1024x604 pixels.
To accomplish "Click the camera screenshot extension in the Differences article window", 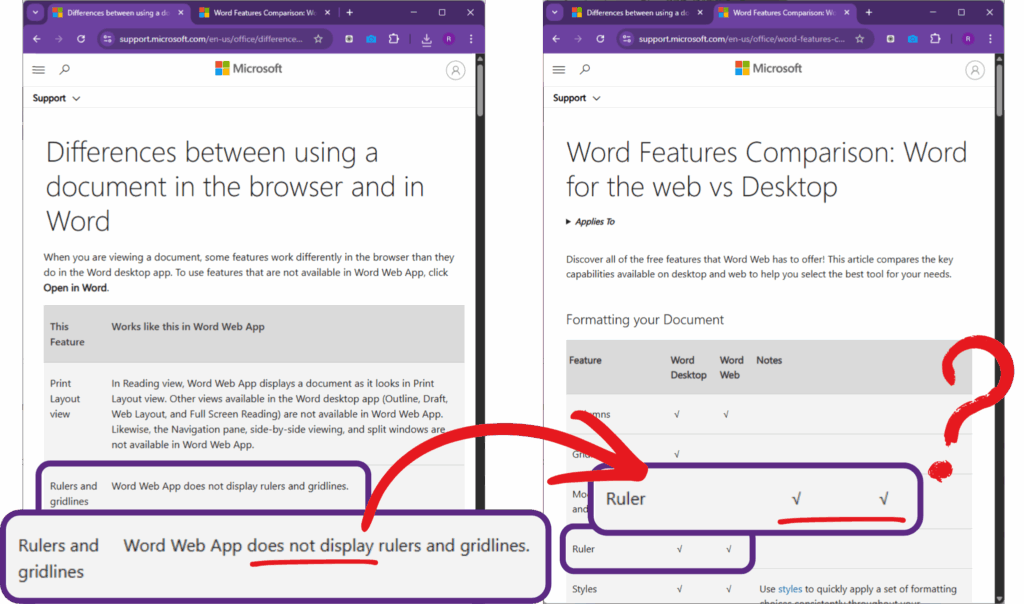I will point(370,39).
